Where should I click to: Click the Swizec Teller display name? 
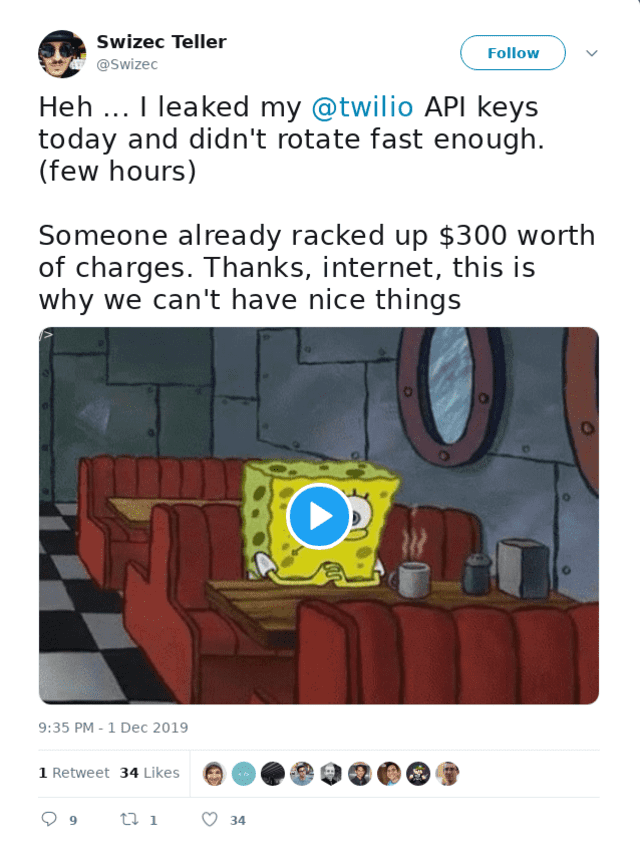pos(161,42)
